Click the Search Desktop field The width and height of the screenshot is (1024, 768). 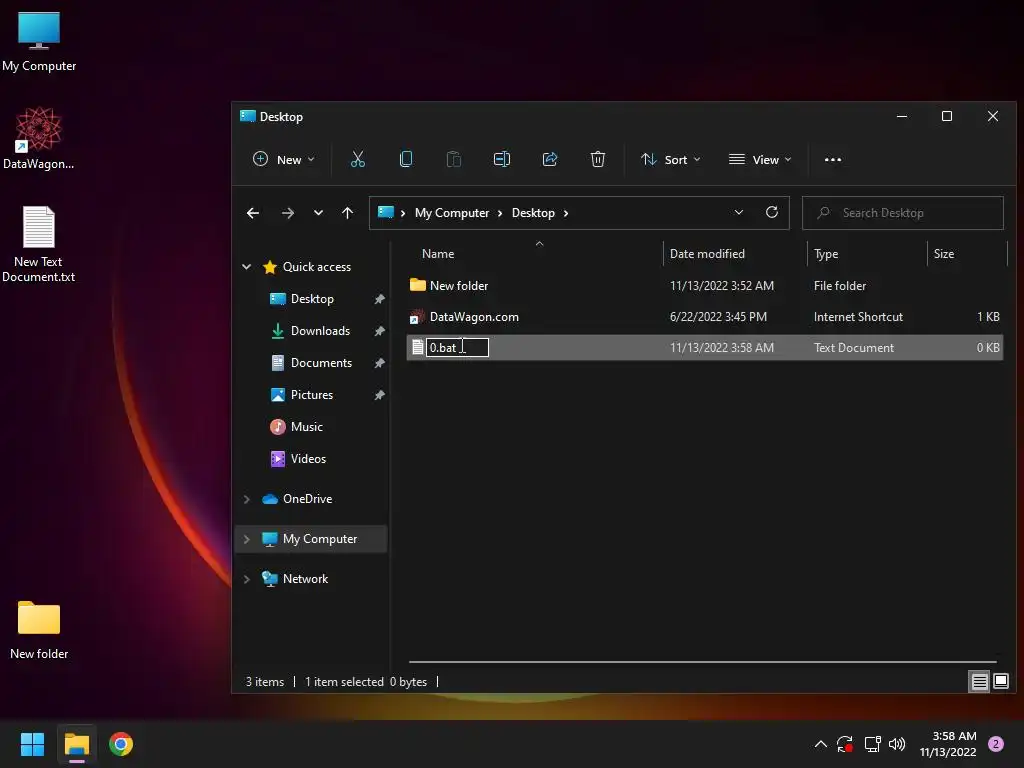903,213
